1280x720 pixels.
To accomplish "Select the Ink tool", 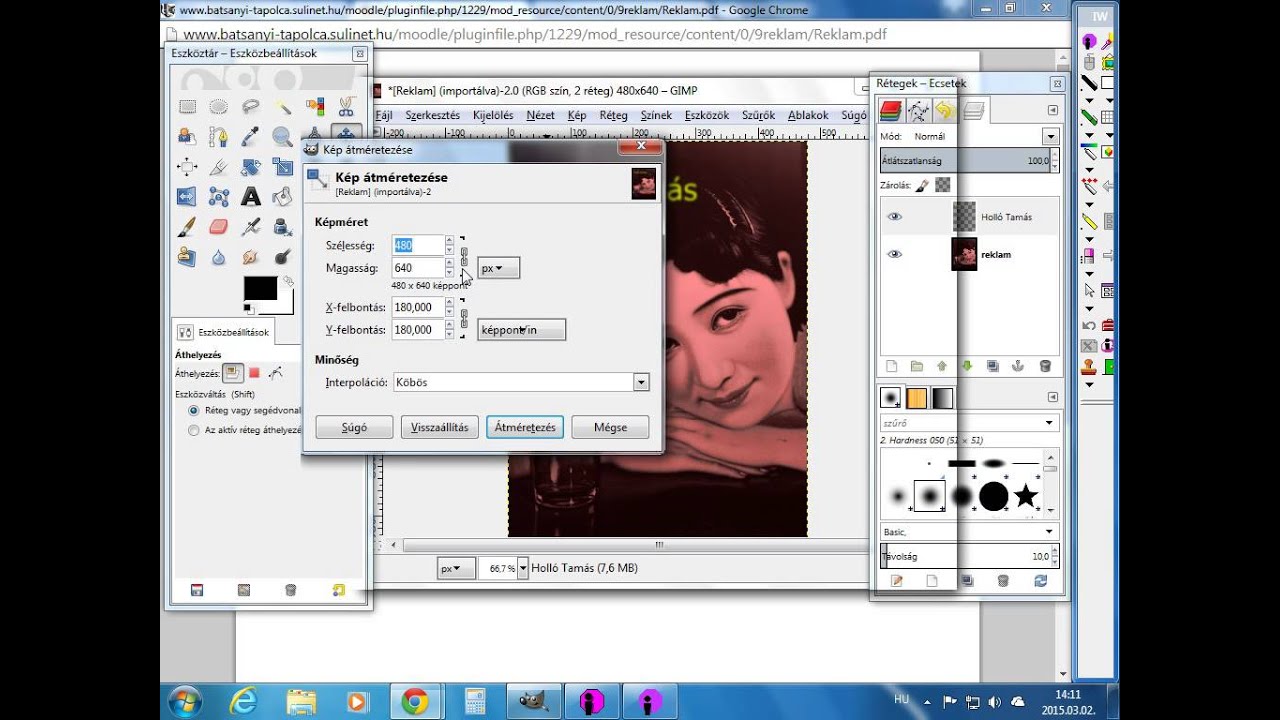I will 283,227.
